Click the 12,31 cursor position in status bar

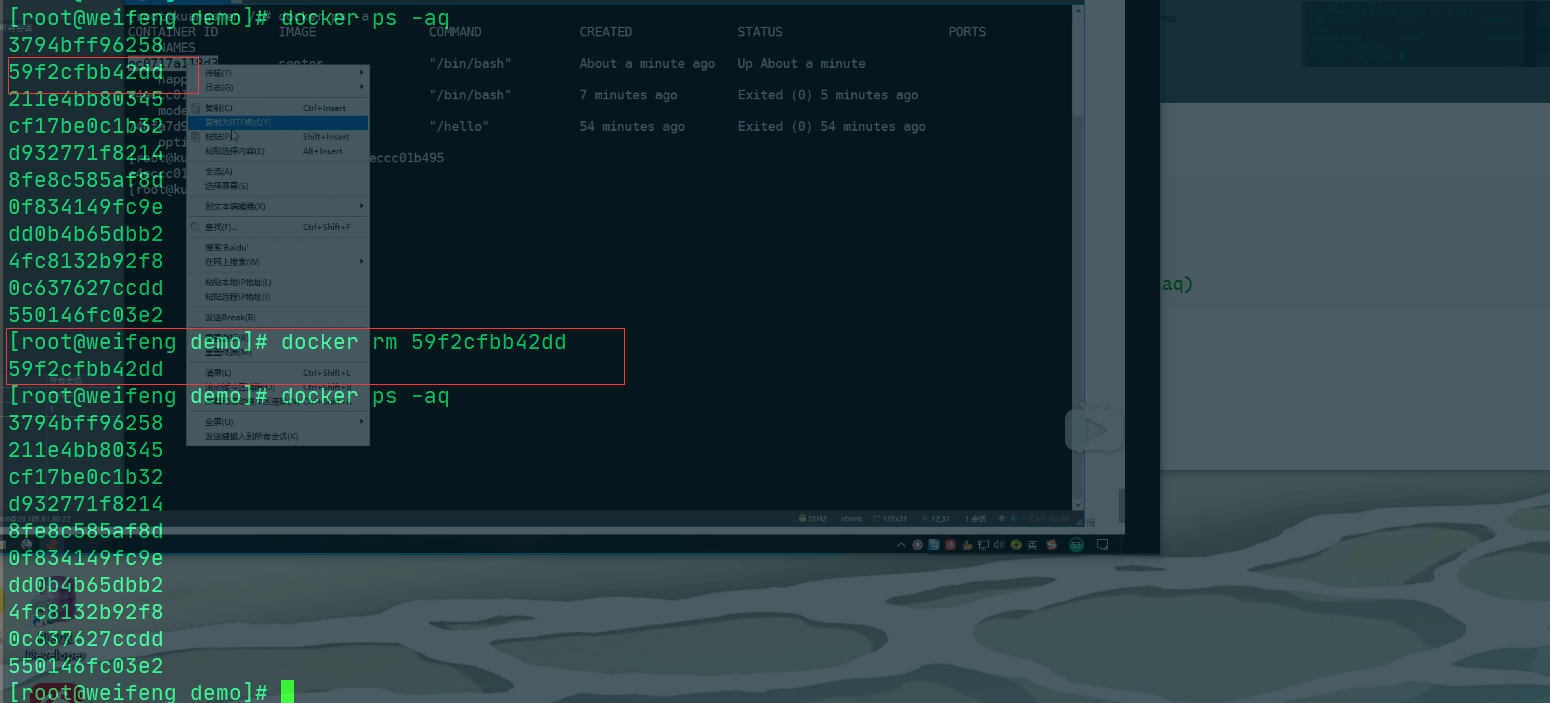940,518
